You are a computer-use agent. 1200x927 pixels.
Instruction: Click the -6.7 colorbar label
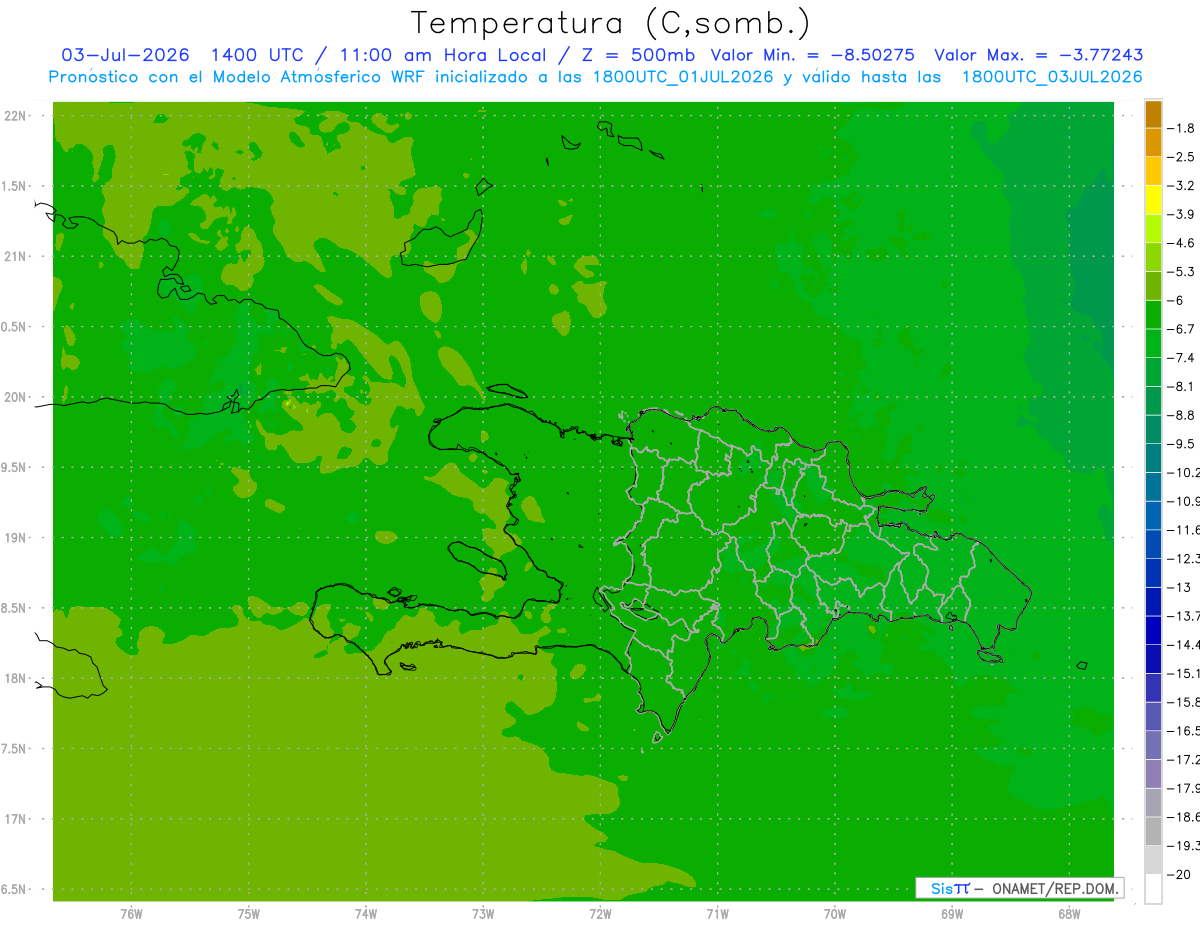(1181, 329)
